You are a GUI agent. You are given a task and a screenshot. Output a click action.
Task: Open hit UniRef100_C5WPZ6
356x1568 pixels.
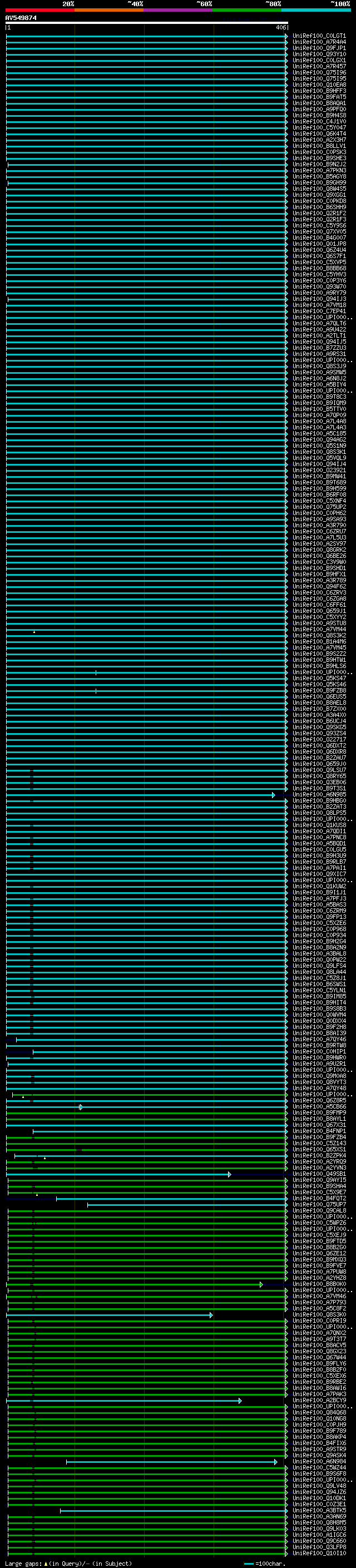point(319,1223)
